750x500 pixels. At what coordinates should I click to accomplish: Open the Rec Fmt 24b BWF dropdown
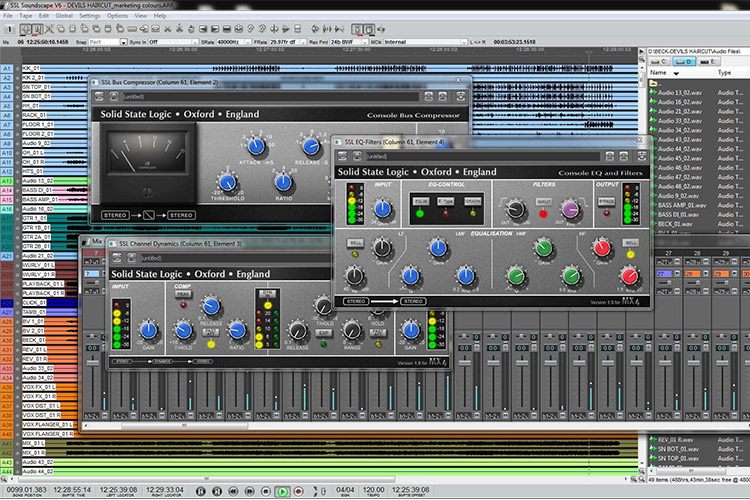pos(364,42)
